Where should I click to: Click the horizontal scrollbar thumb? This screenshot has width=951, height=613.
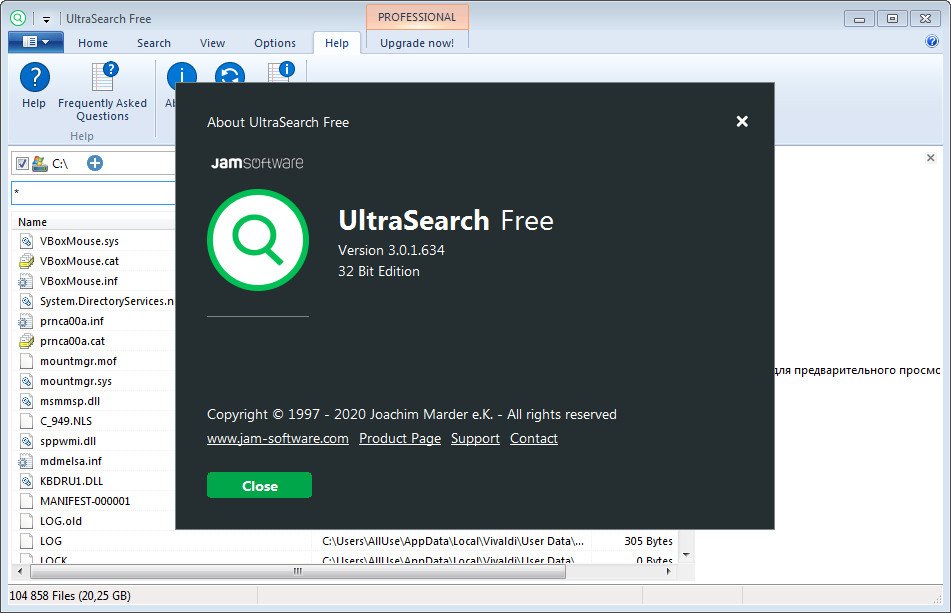point(298,572)
